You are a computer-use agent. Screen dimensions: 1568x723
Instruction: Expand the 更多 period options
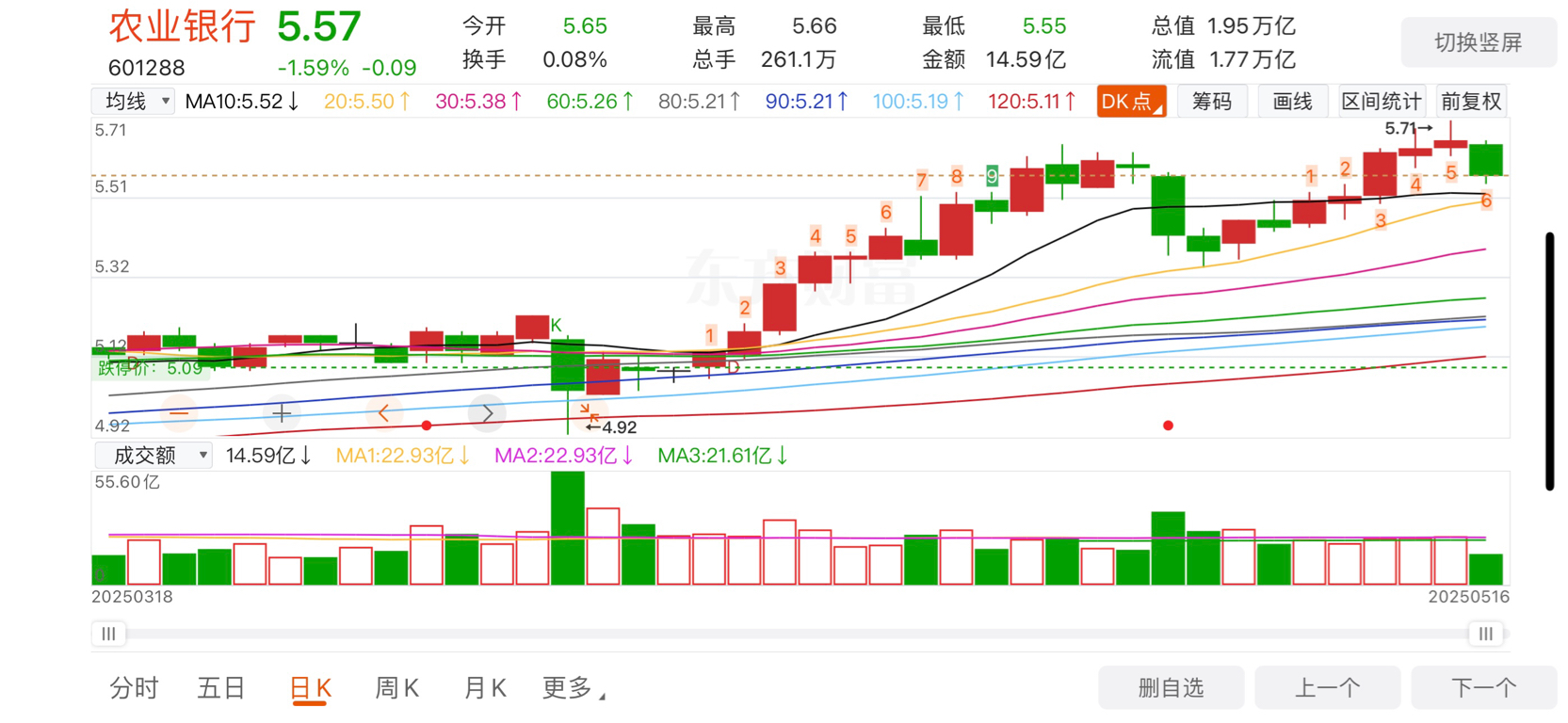coord(574,688)
